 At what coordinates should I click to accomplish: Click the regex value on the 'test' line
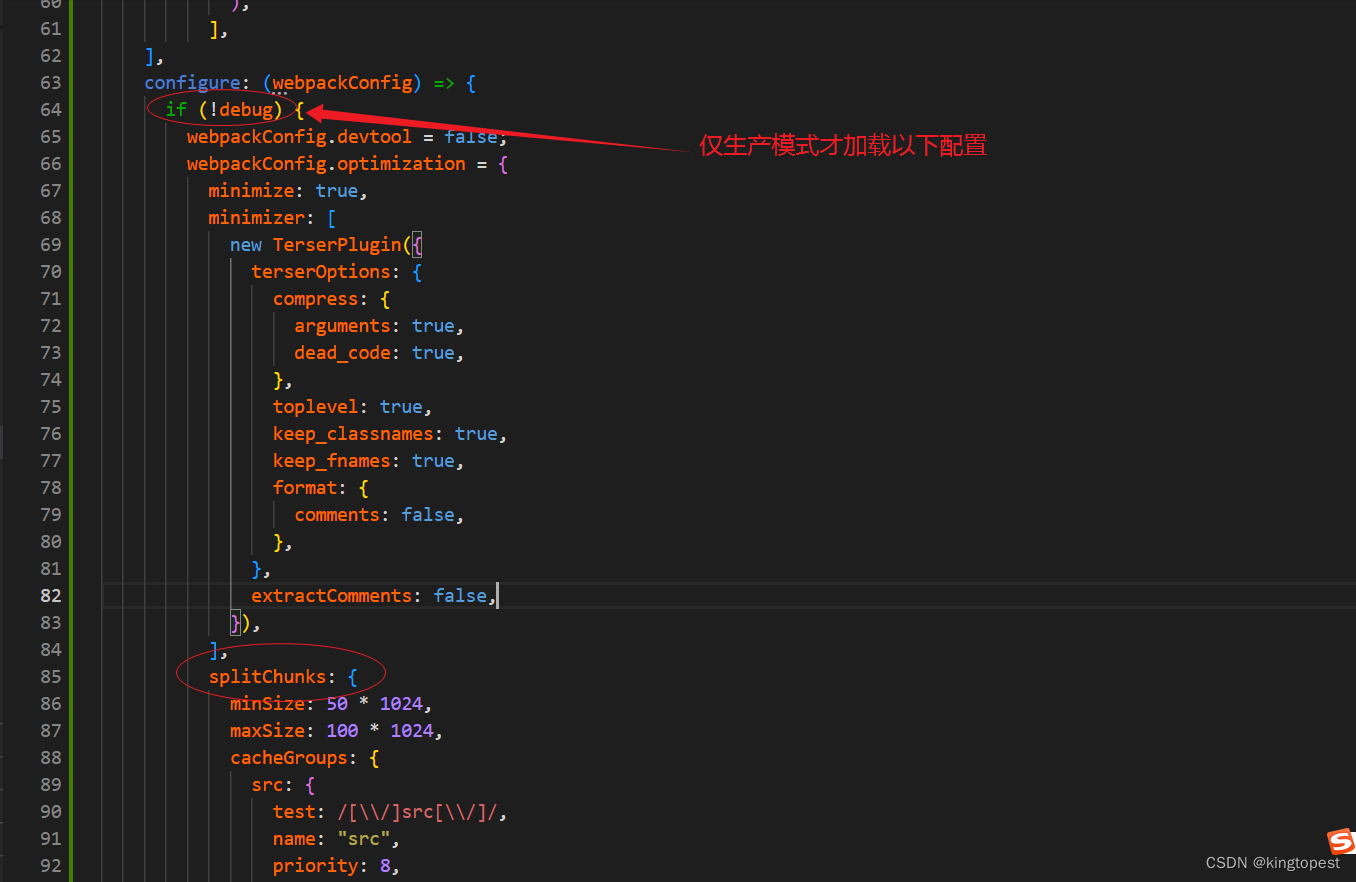418,811
